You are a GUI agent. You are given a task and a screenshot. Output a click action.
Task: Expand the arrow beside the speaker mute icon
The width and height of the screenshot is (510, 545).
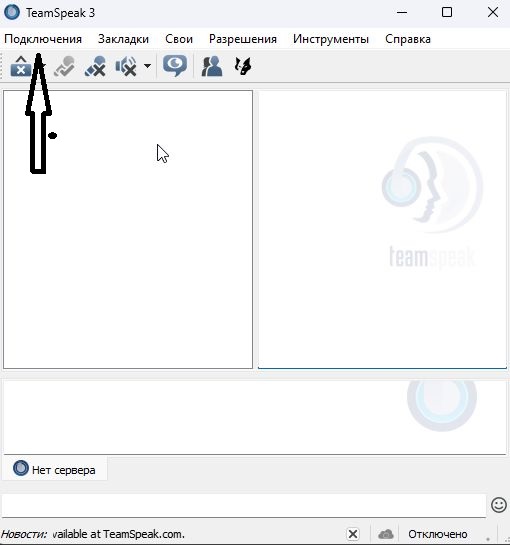pyautogui.click(x=147, y=66)
